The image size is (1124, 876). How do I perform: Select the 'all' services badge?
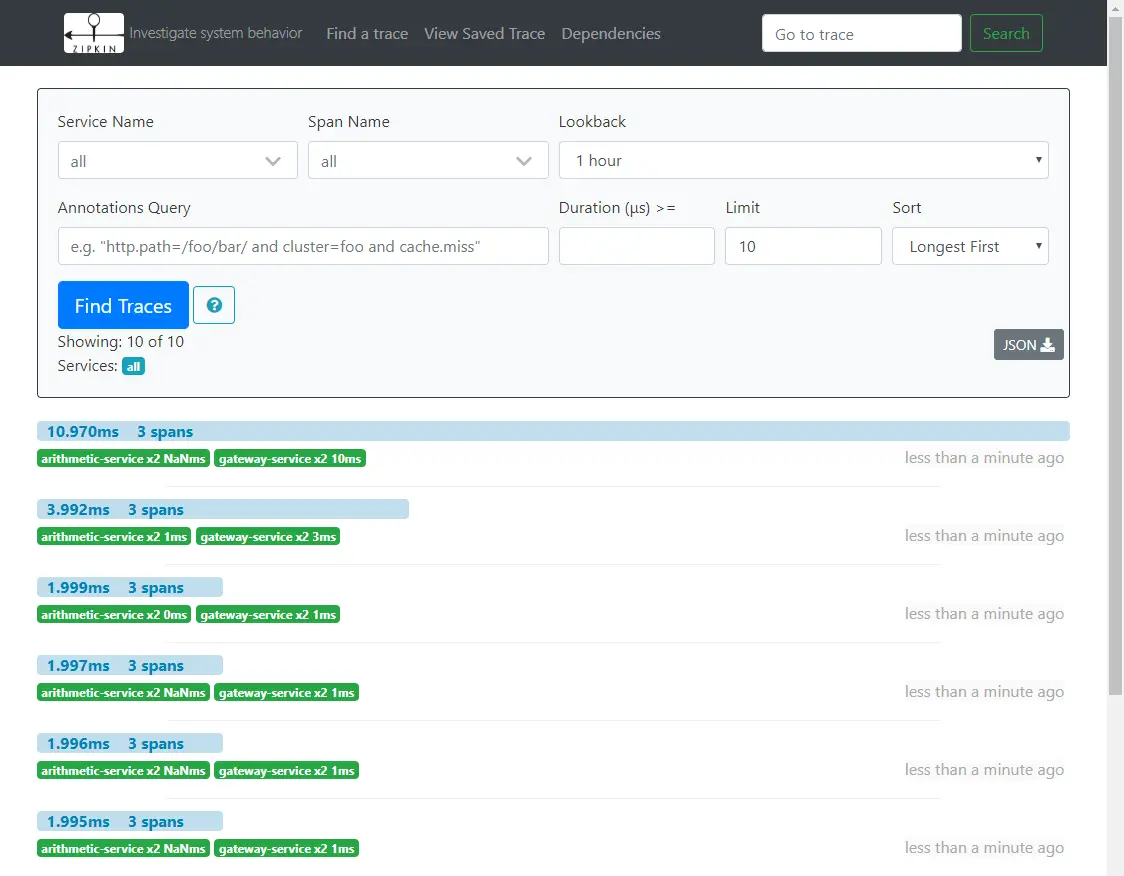[x=133, y=367]
